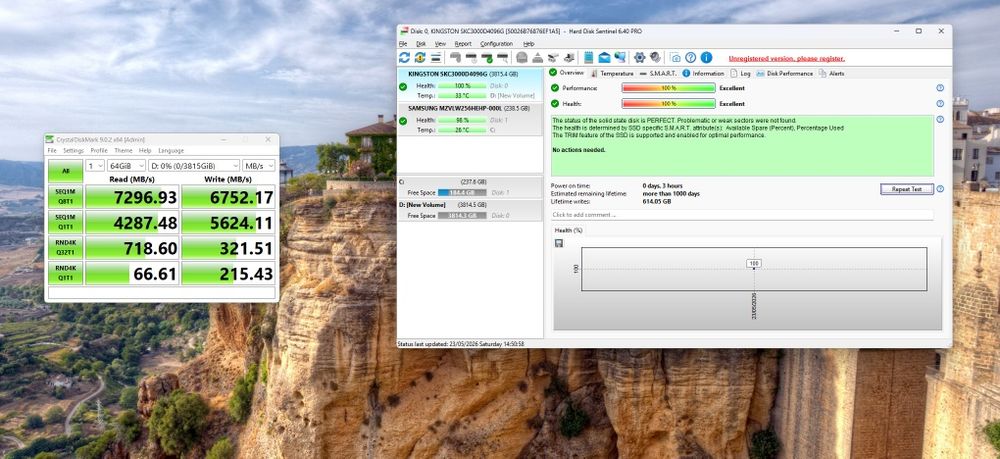This screenshot has width=1000, height=459.
Task: Open Language menu in CrystalDiskMark
Action: (x=170, y=150)
